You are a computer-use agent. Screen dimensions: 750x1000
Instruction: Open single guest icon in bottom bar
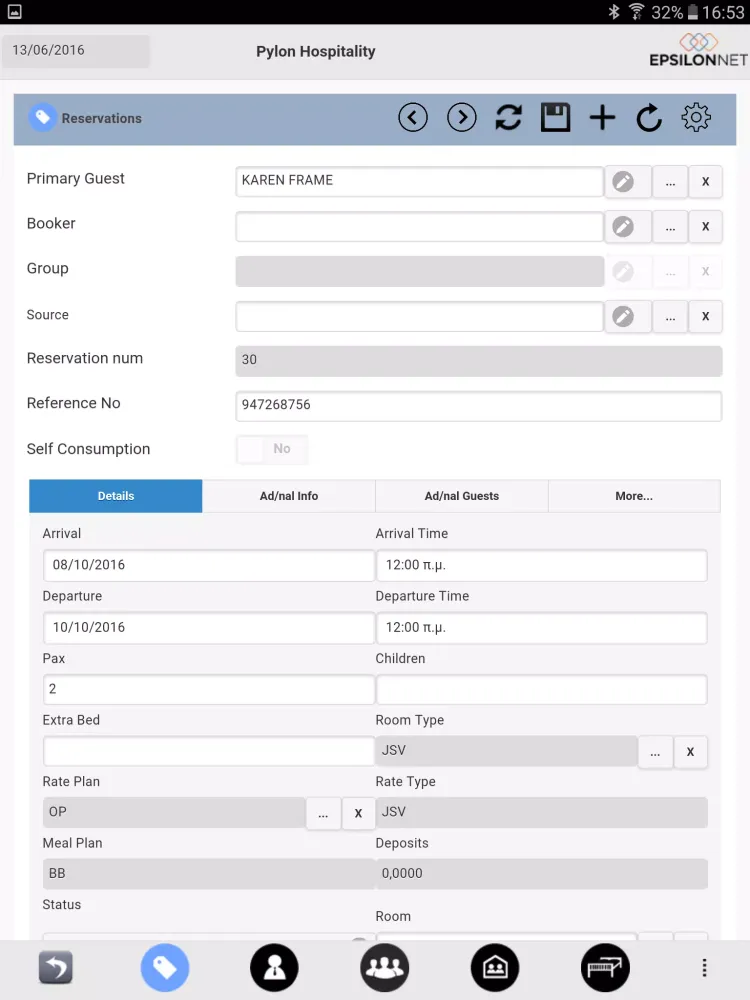tap(274, 967)
